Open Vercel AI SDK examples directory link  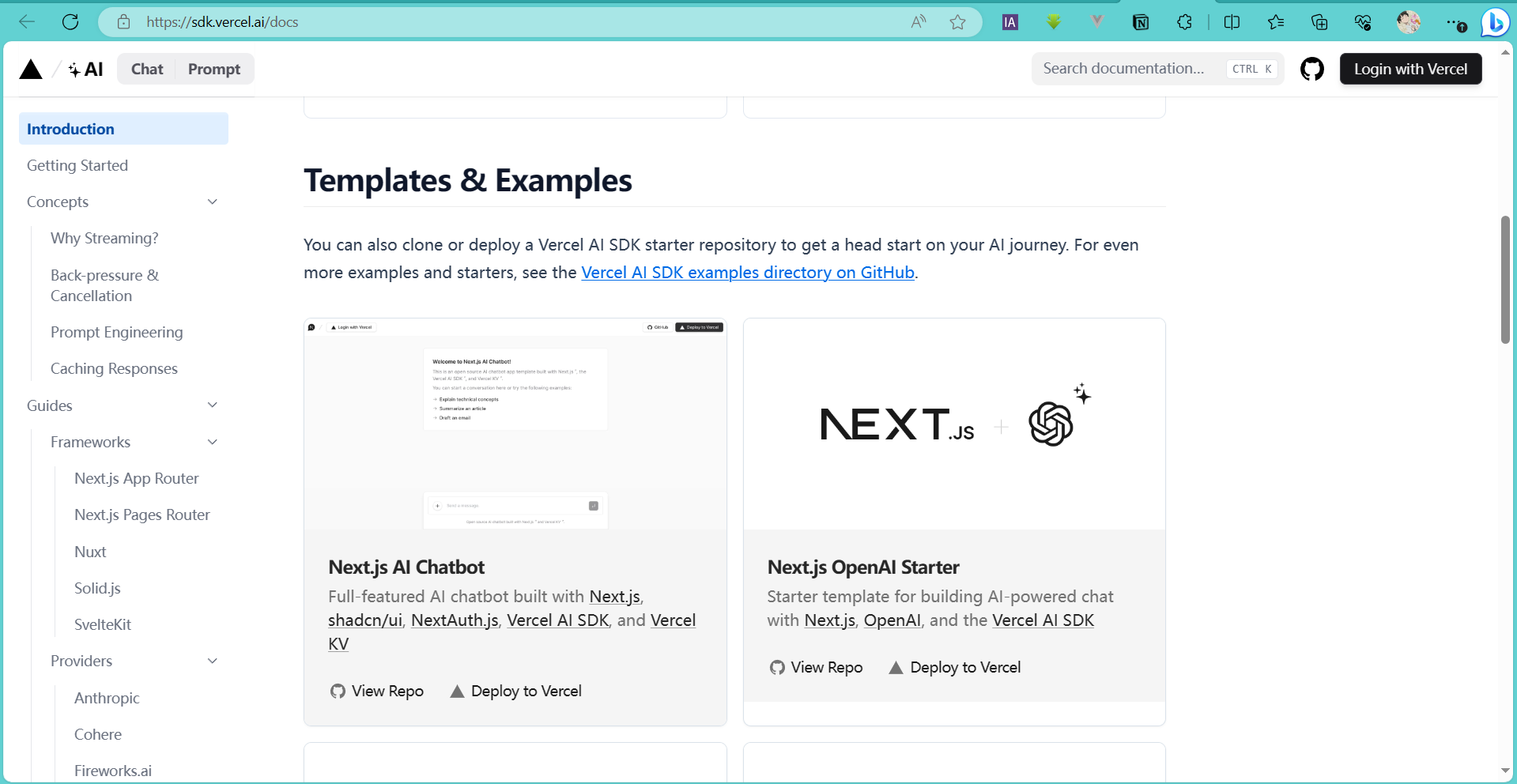[747, 273]
